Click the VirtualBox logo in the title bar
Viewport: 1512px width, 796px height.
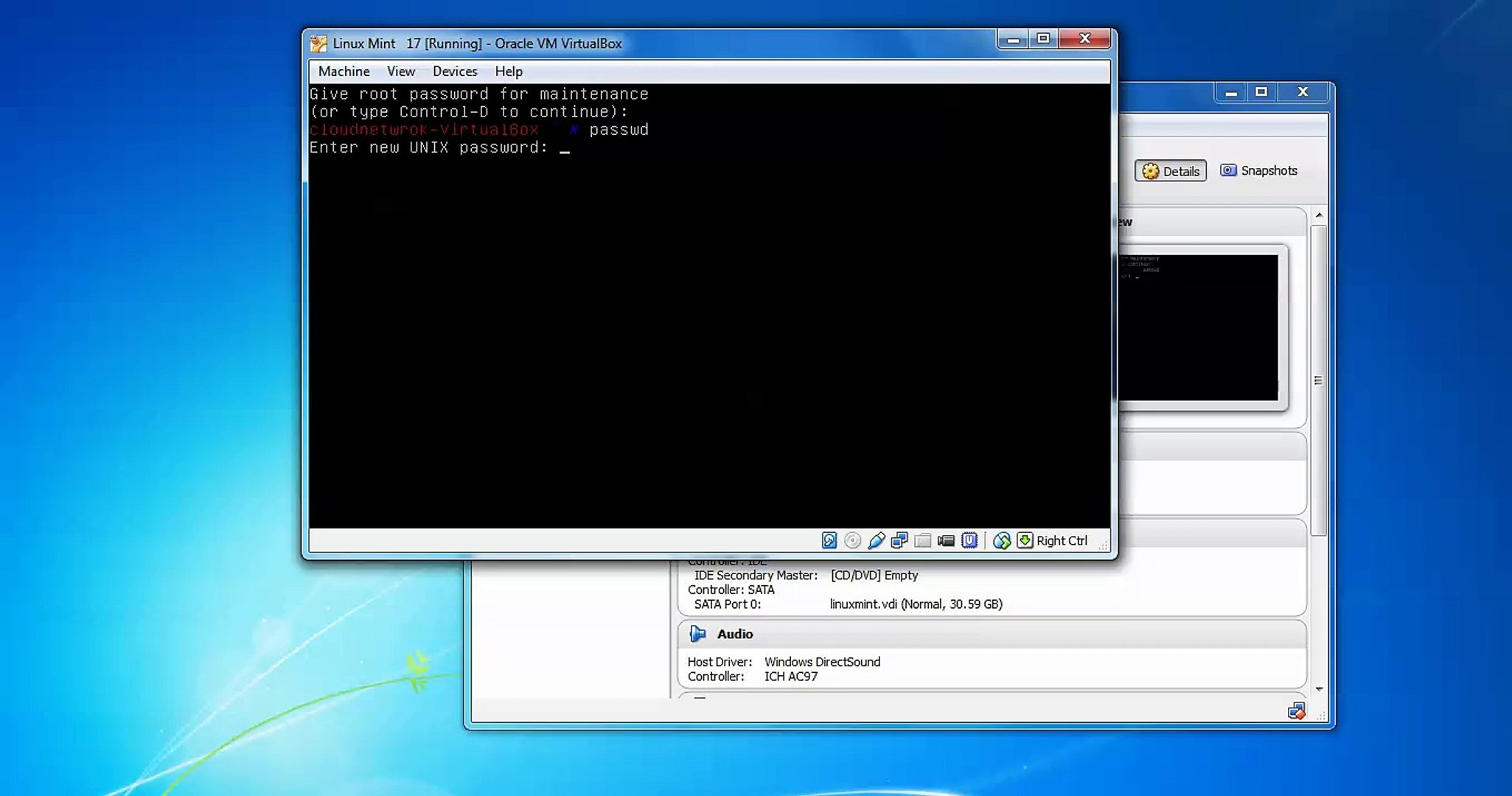318,43
